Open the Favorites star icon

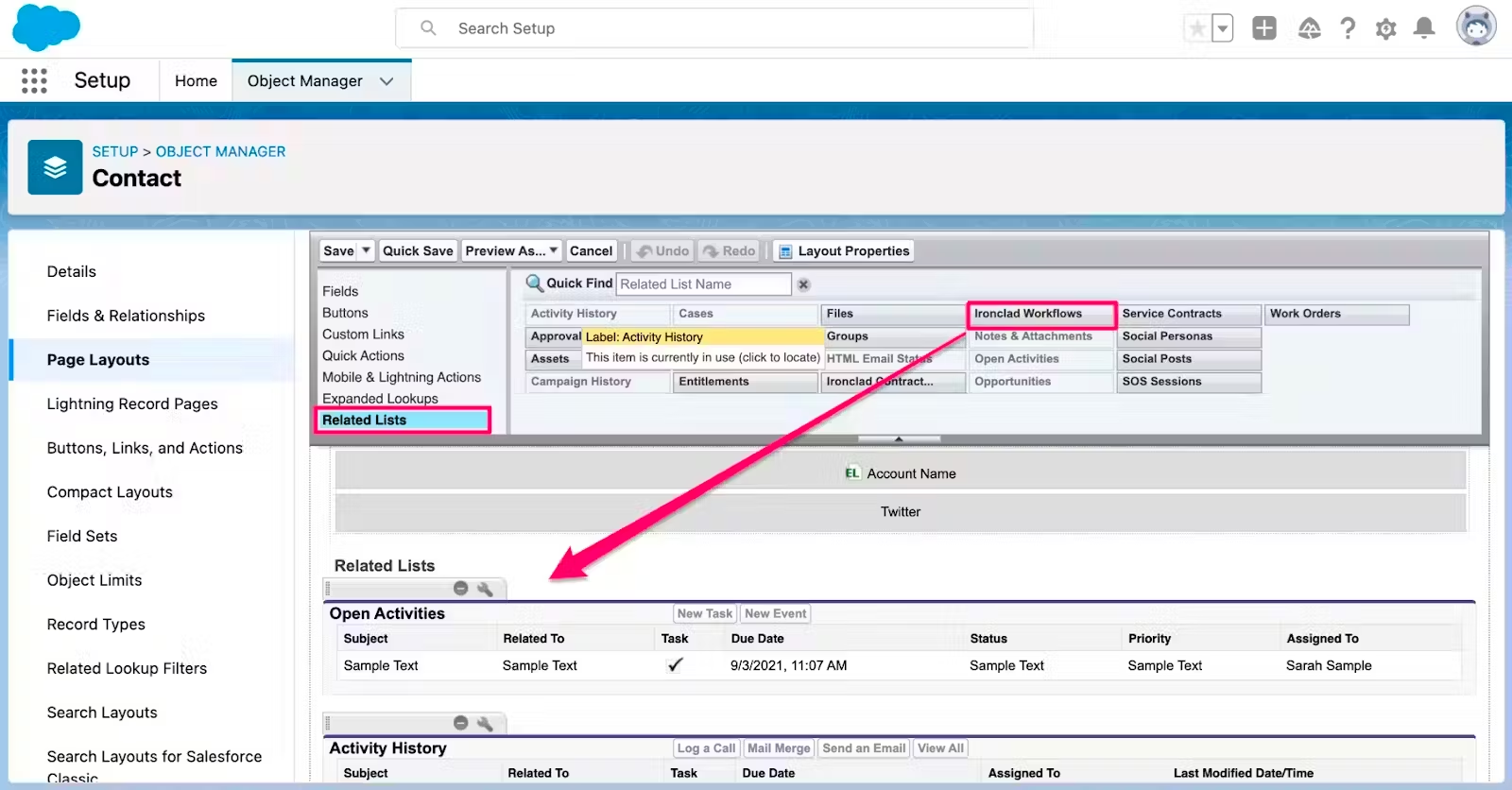tap(1197, 28)
